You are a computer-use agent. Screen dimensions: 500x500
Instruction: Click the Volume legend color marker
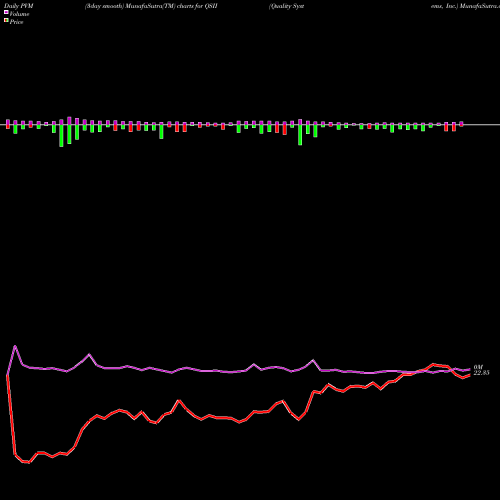tap(6, 13)
